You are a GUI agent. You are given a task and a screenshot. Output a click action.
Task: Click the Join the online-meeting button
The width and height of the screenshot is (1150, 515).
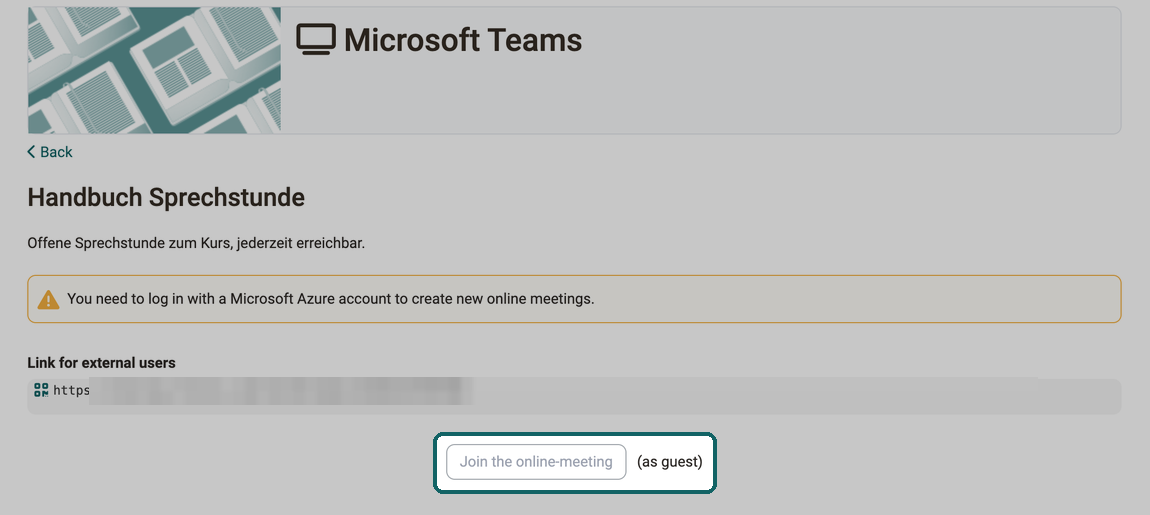[536, 462]
